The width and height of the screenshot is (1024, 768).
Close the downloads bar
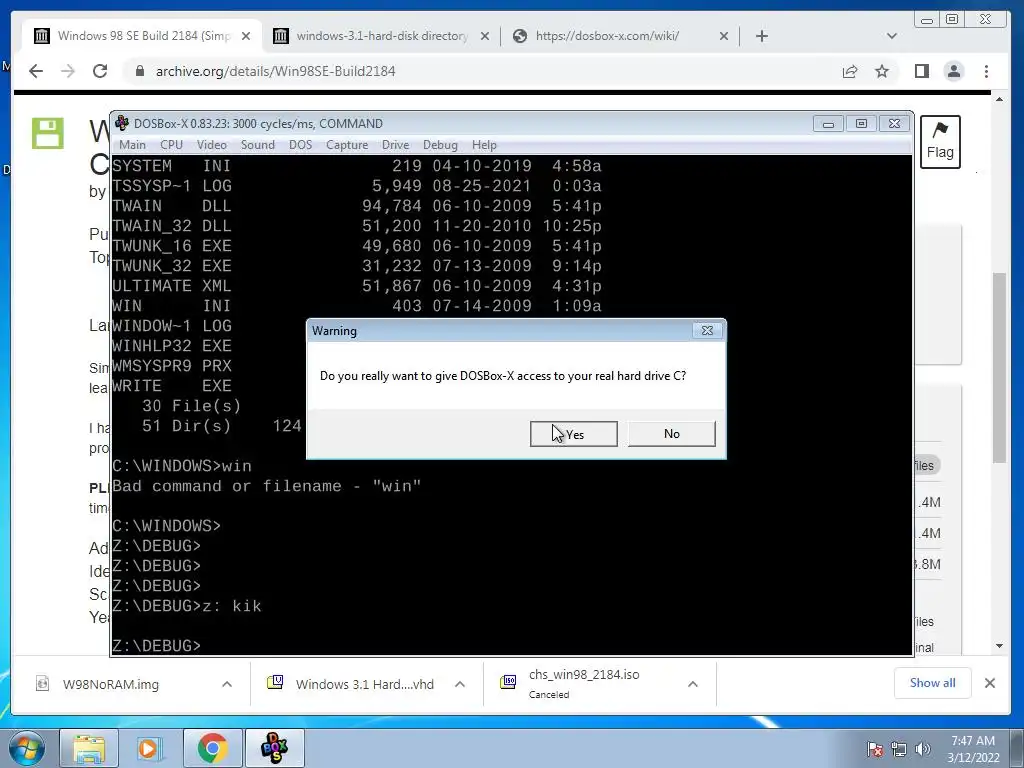(989, 683)
